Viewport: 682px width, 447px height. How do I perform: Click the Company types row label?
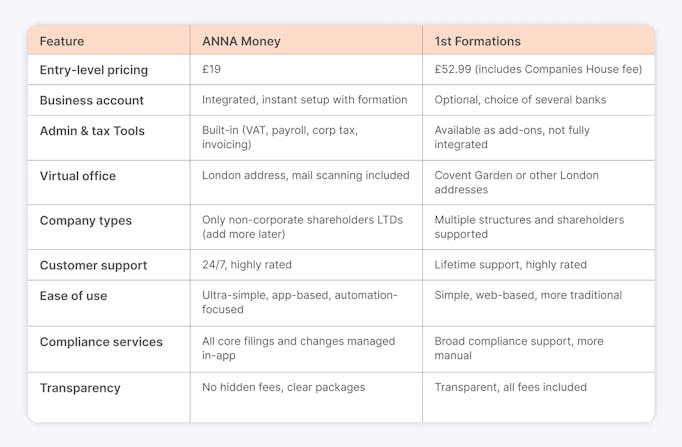click(x=85, y=221)
